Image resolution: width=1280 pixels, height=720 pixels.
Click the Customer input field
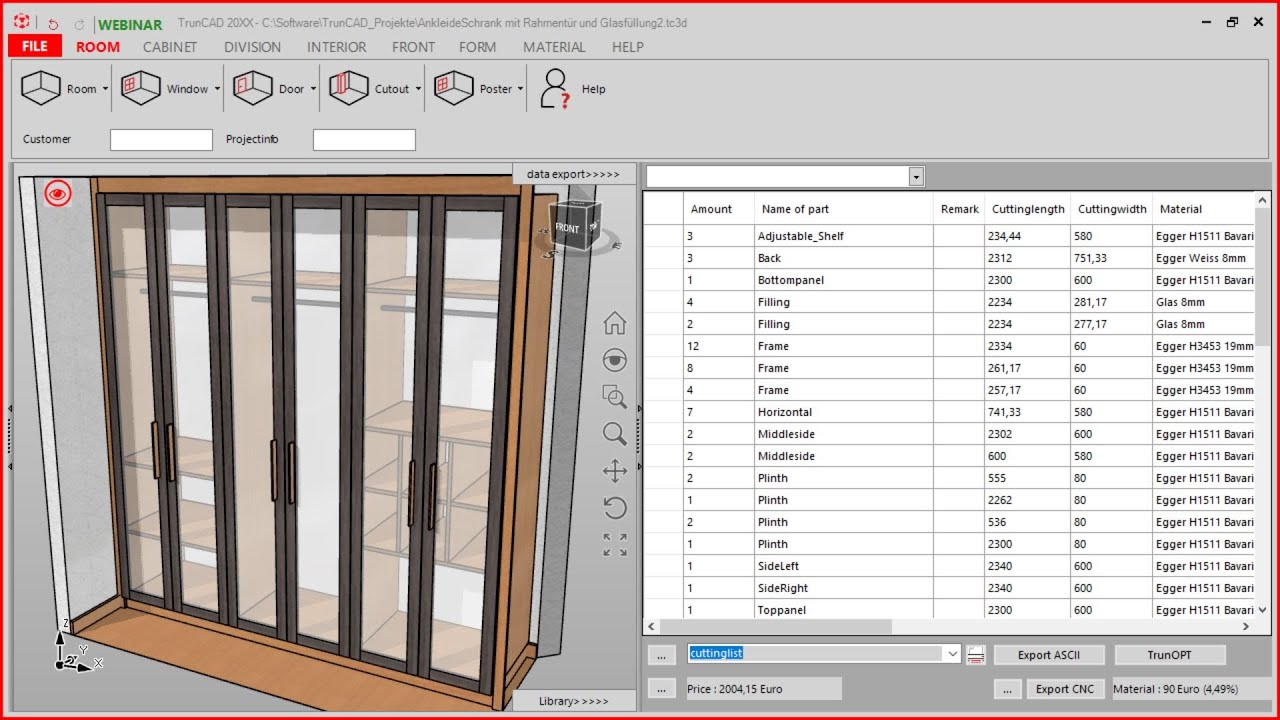[161, 140]
